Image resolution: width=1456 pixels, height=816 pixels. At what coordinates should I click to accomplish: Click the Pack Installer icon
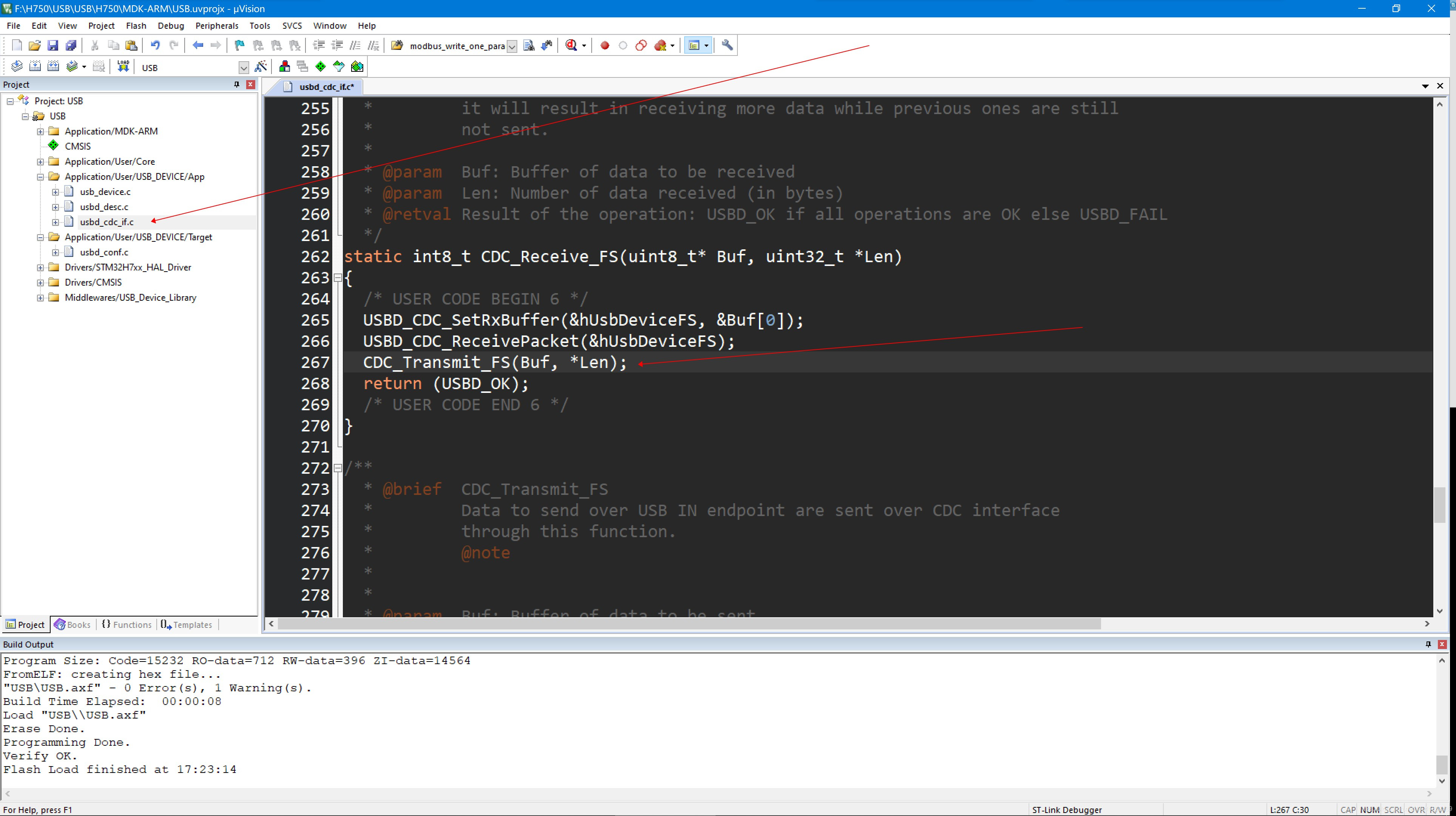(x=357, y=67)
